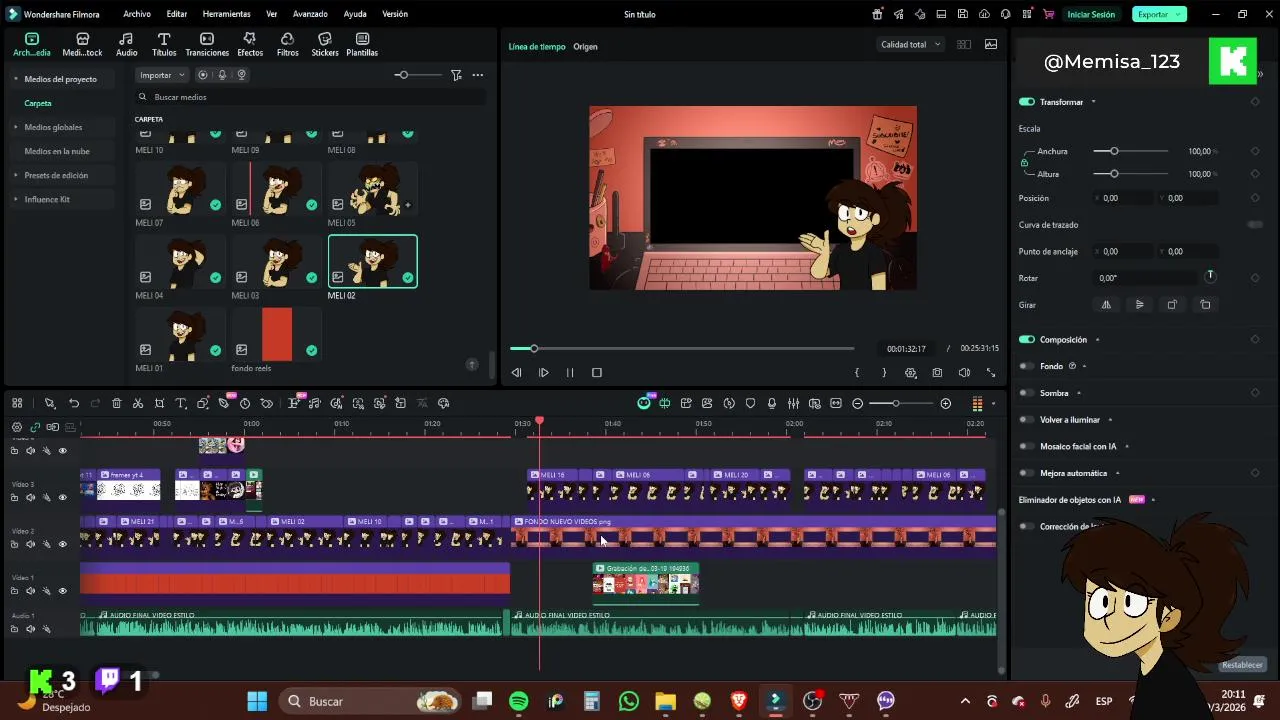This screenshot has height=720, width=1280.
Task: Select the crop tool in timeline toolbar
Action: pyautogui.click(x=159, y=403)
